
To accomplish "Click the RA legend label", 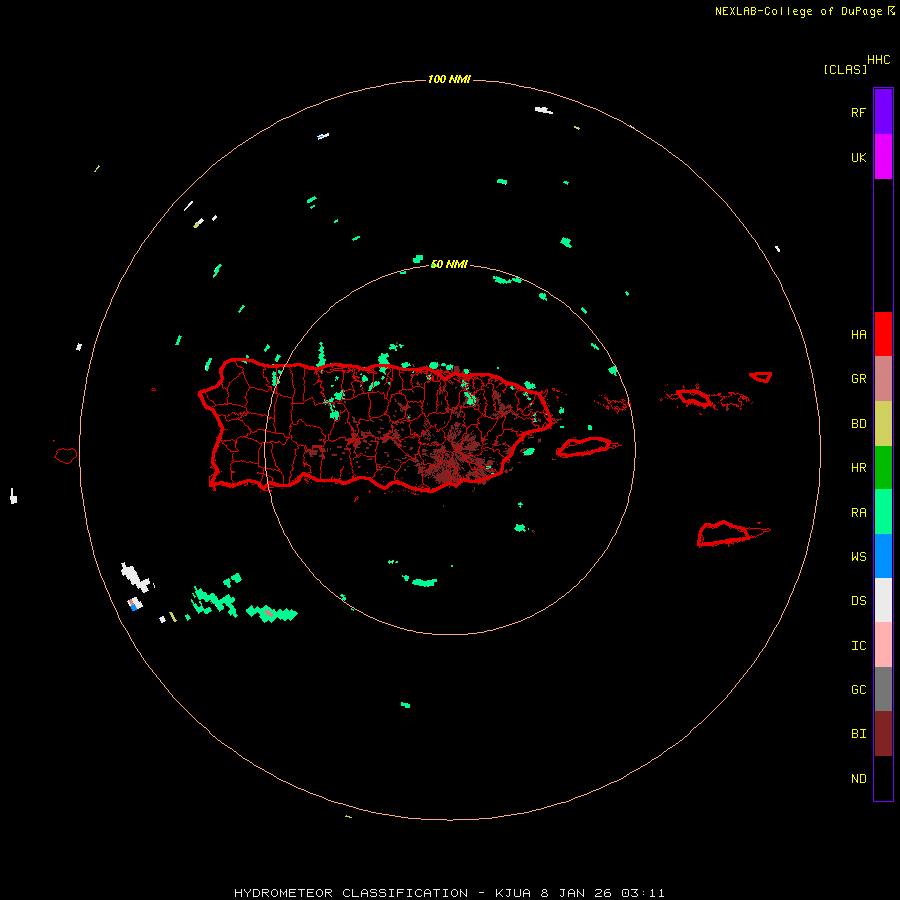I will 858,513.
